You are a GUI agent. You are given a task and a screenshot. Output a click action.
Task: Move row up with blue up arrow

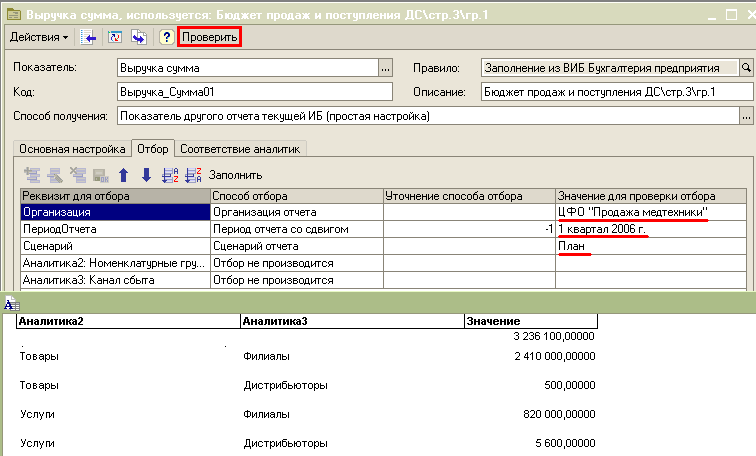(124, 175)
